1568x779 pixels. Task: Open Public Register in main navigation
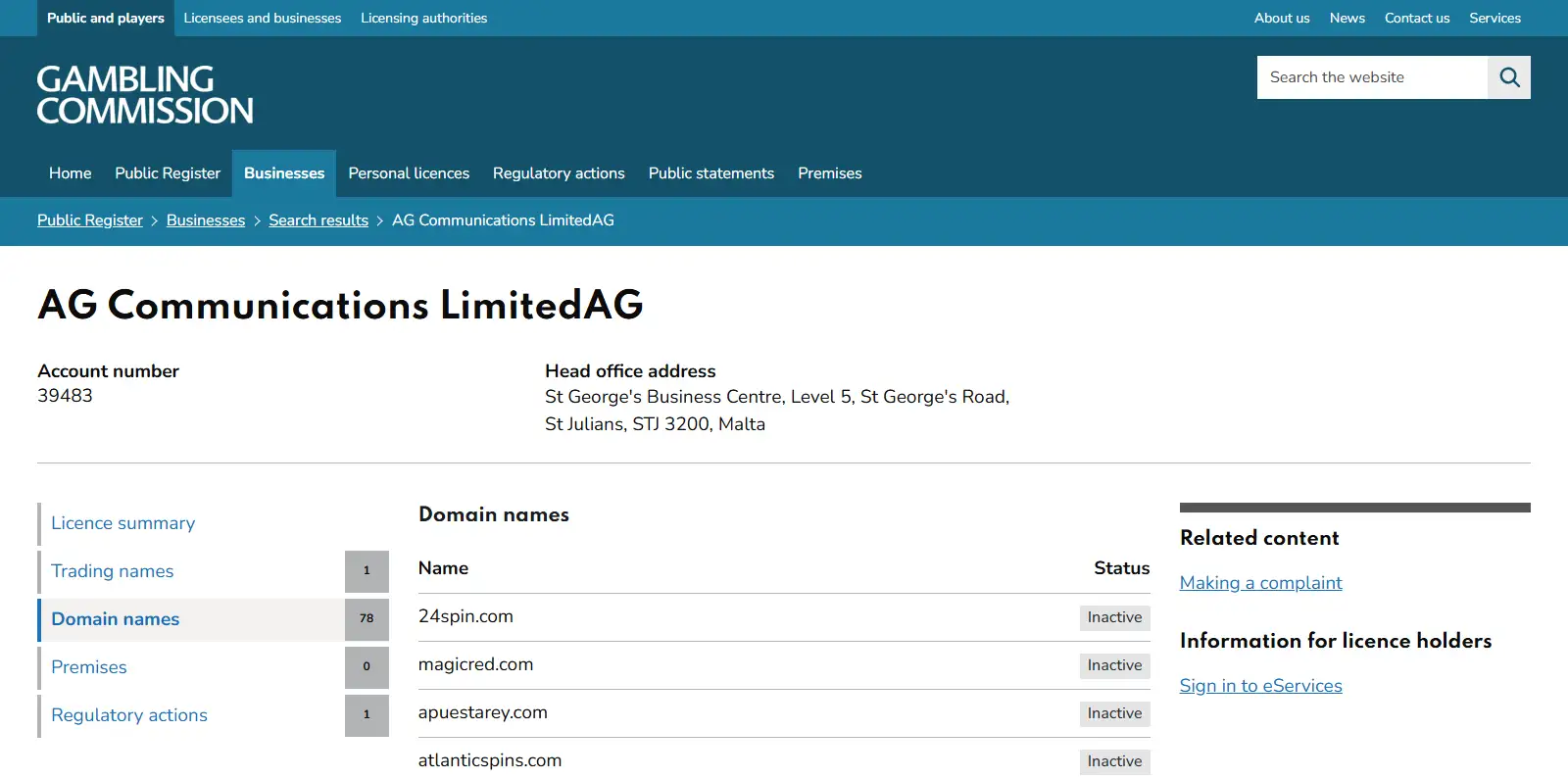coord(168,173)
